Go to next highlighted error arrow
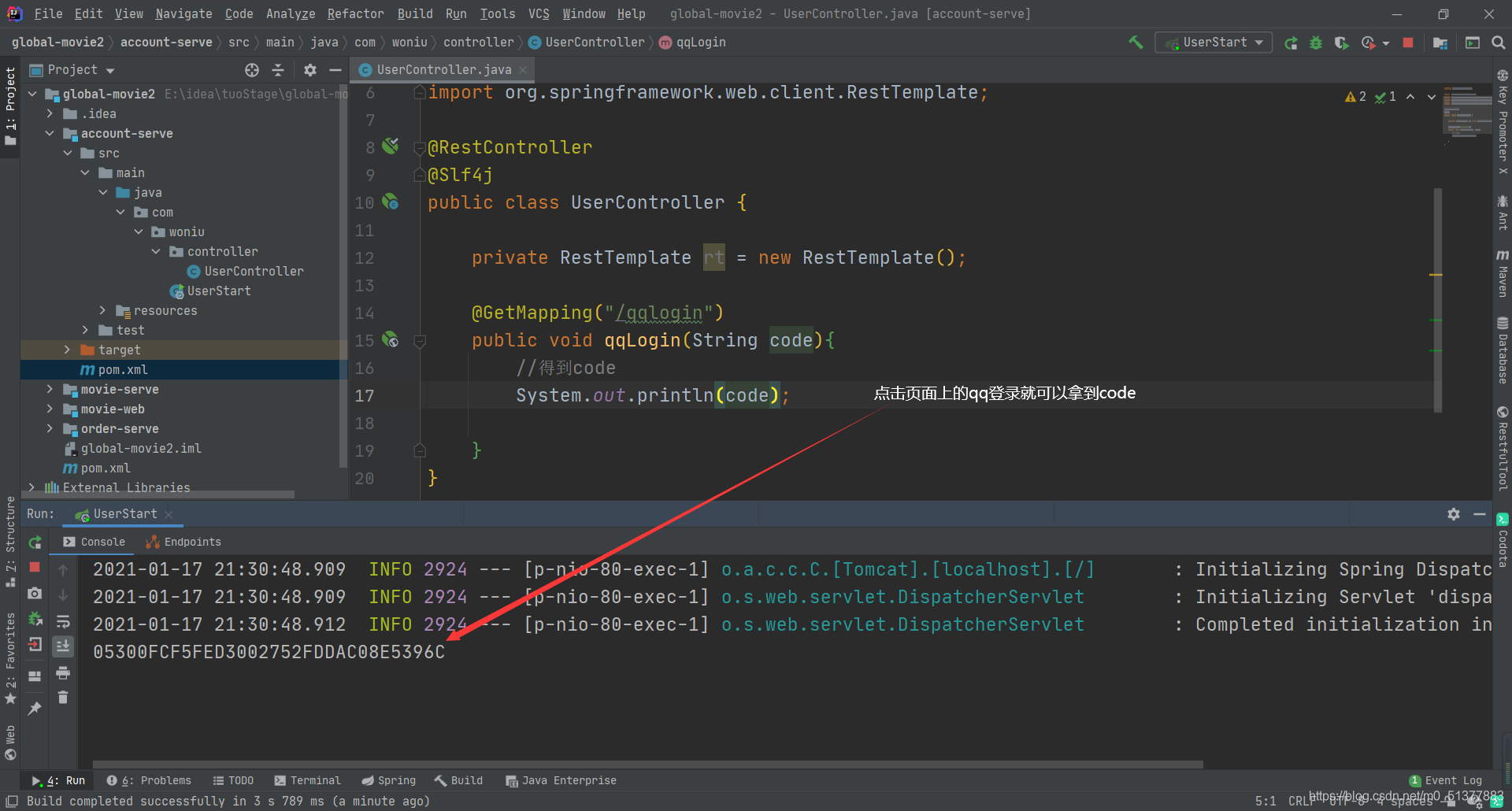This screenshot has height=811, width=1512. pyautogui.click(x=1432, y=97)
